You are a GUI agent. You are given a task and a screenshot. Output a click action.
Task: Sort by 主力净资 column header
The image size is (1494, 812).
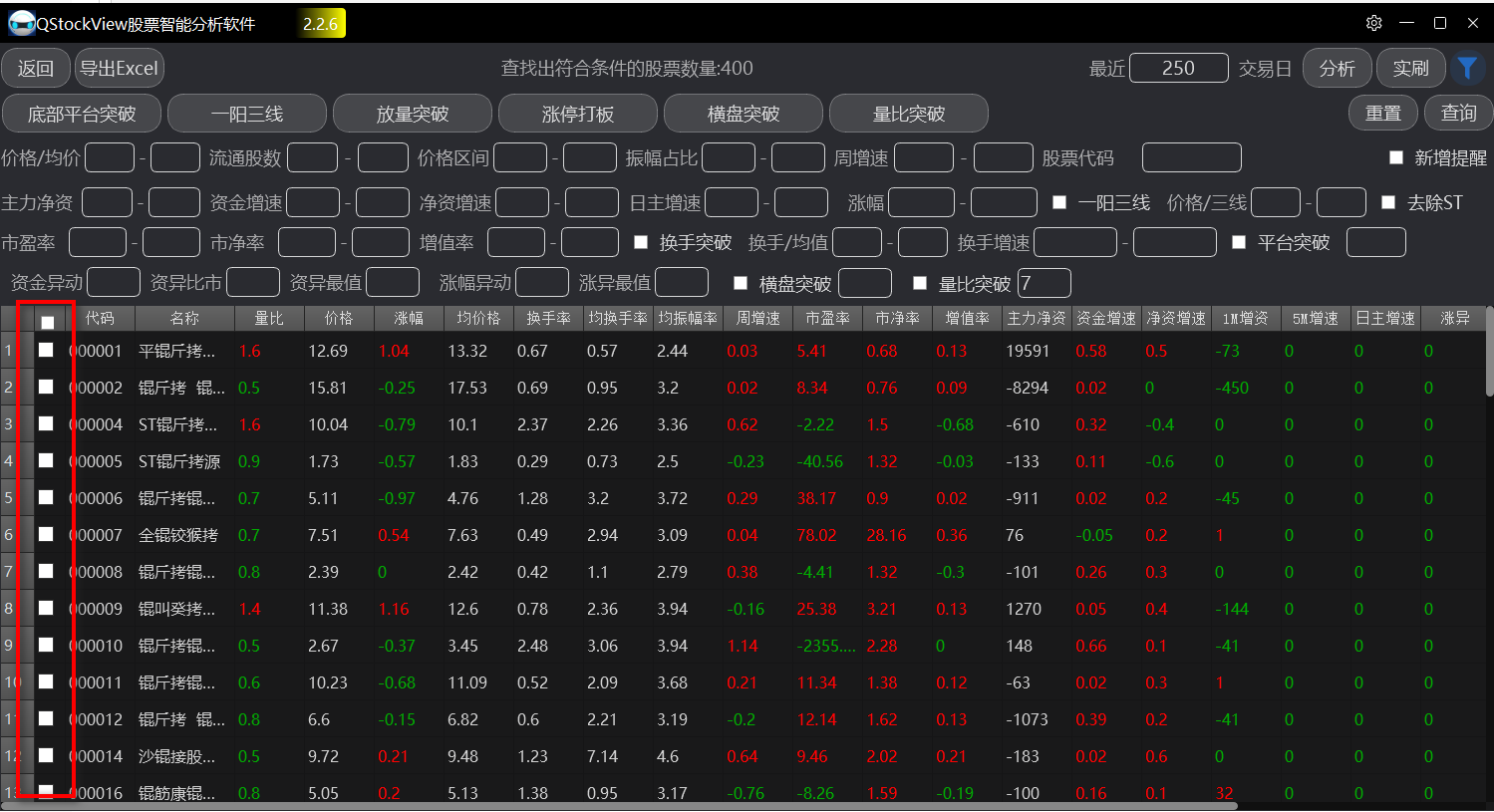click(1037, 318)
